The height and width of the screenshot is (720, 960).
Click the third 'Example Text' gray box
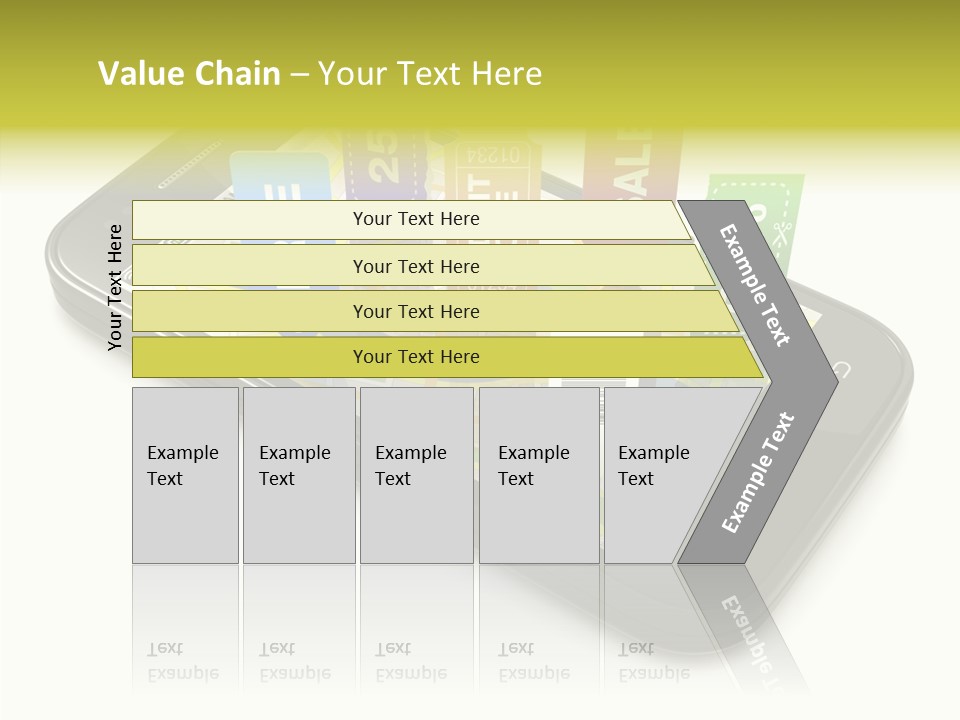pos(415,475)
